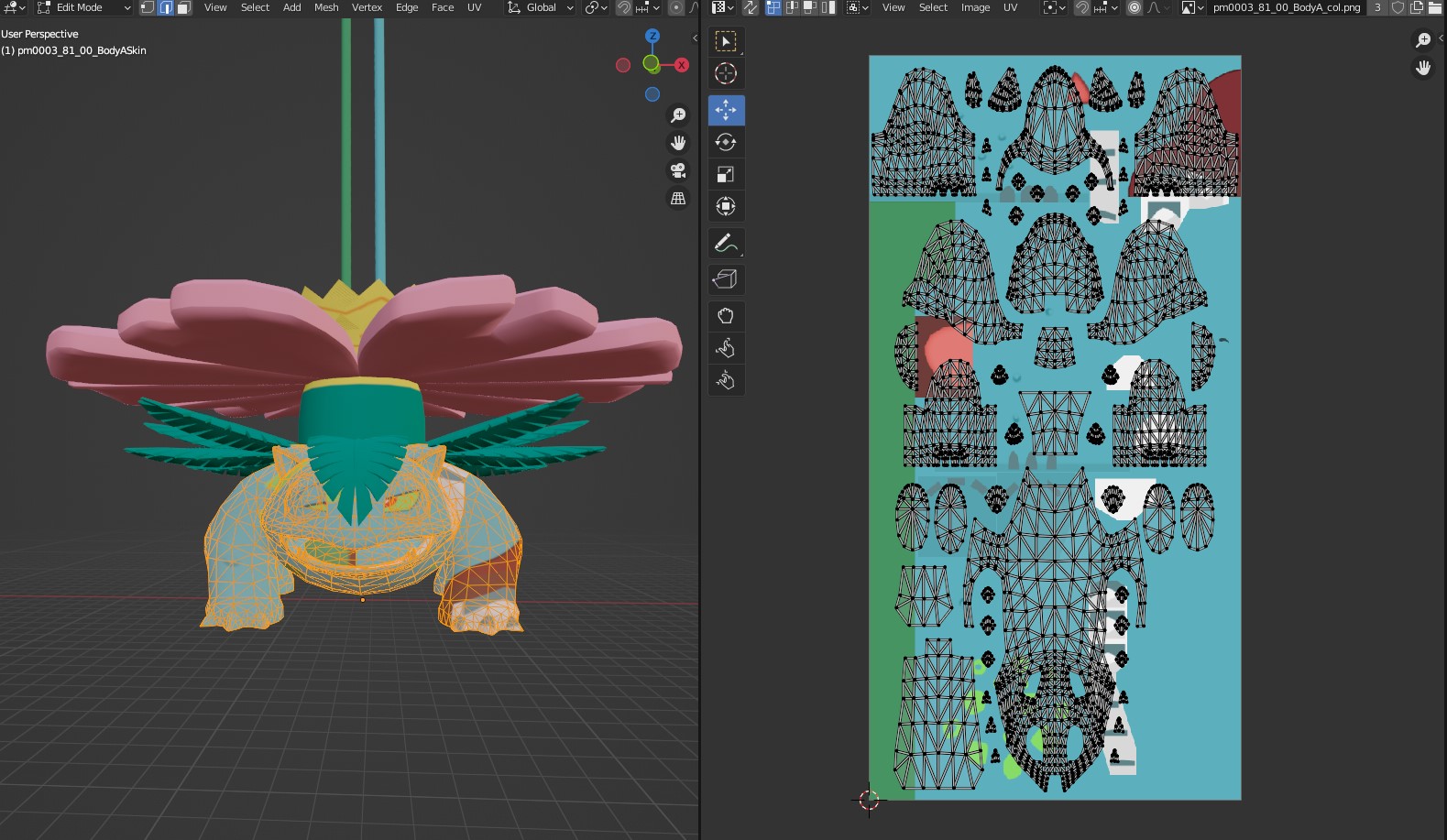This screenshot has width=1447, height=840.
Task: Select the Move tool in UV editor toolbar
Action: click(x=726, y=110)
